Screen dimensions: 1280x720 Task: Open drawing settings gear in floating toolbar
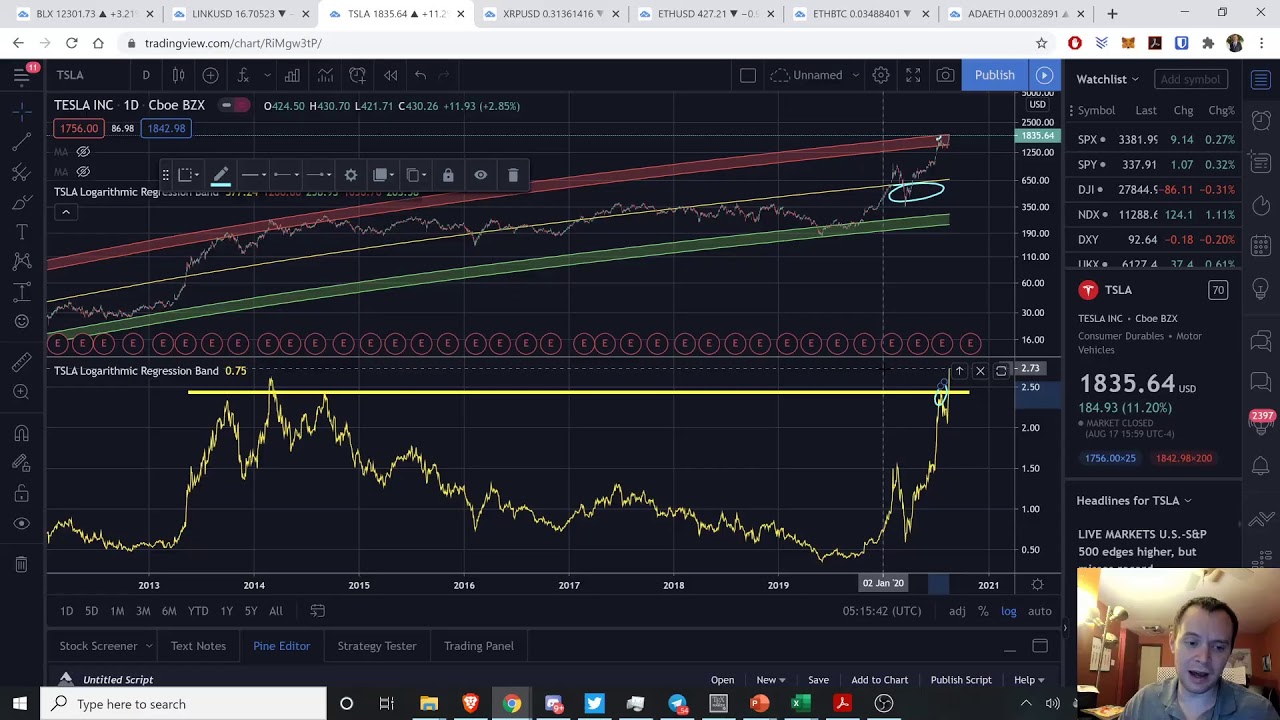(x=351, y=175)
